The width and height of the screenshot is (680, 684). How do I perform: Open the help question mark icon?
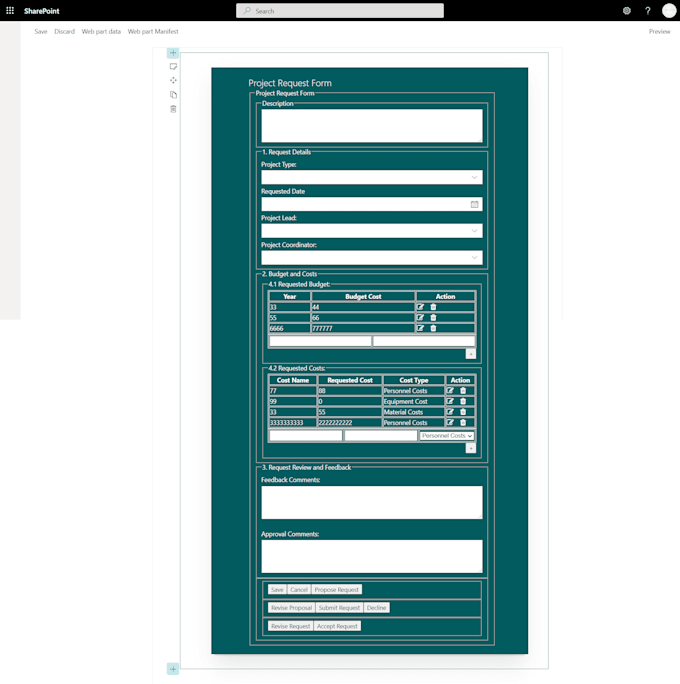tap(648, 11)
